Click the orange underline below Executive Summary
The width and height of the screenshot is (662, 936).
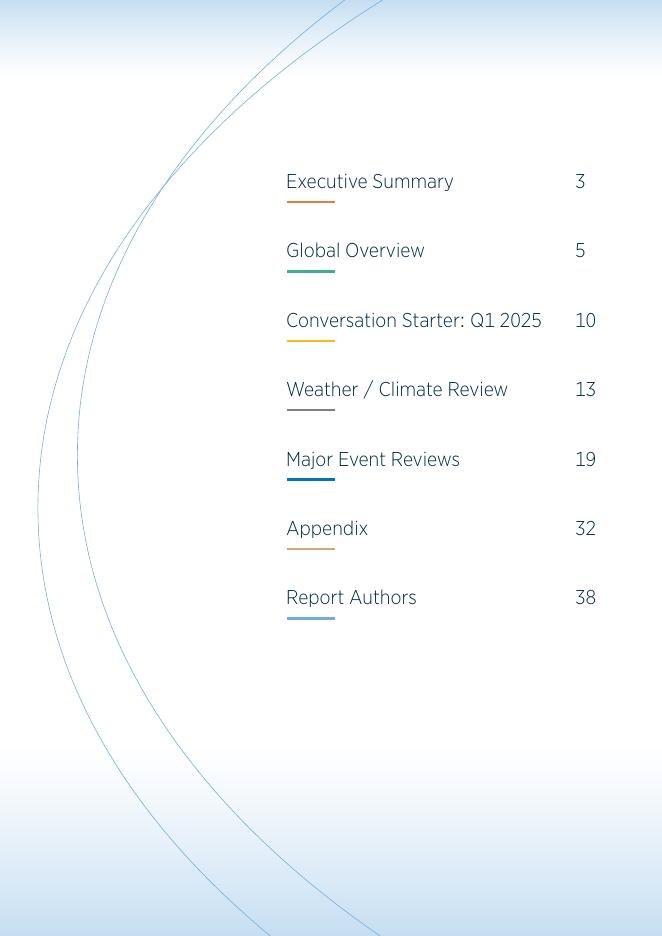(x=310, y=202)
